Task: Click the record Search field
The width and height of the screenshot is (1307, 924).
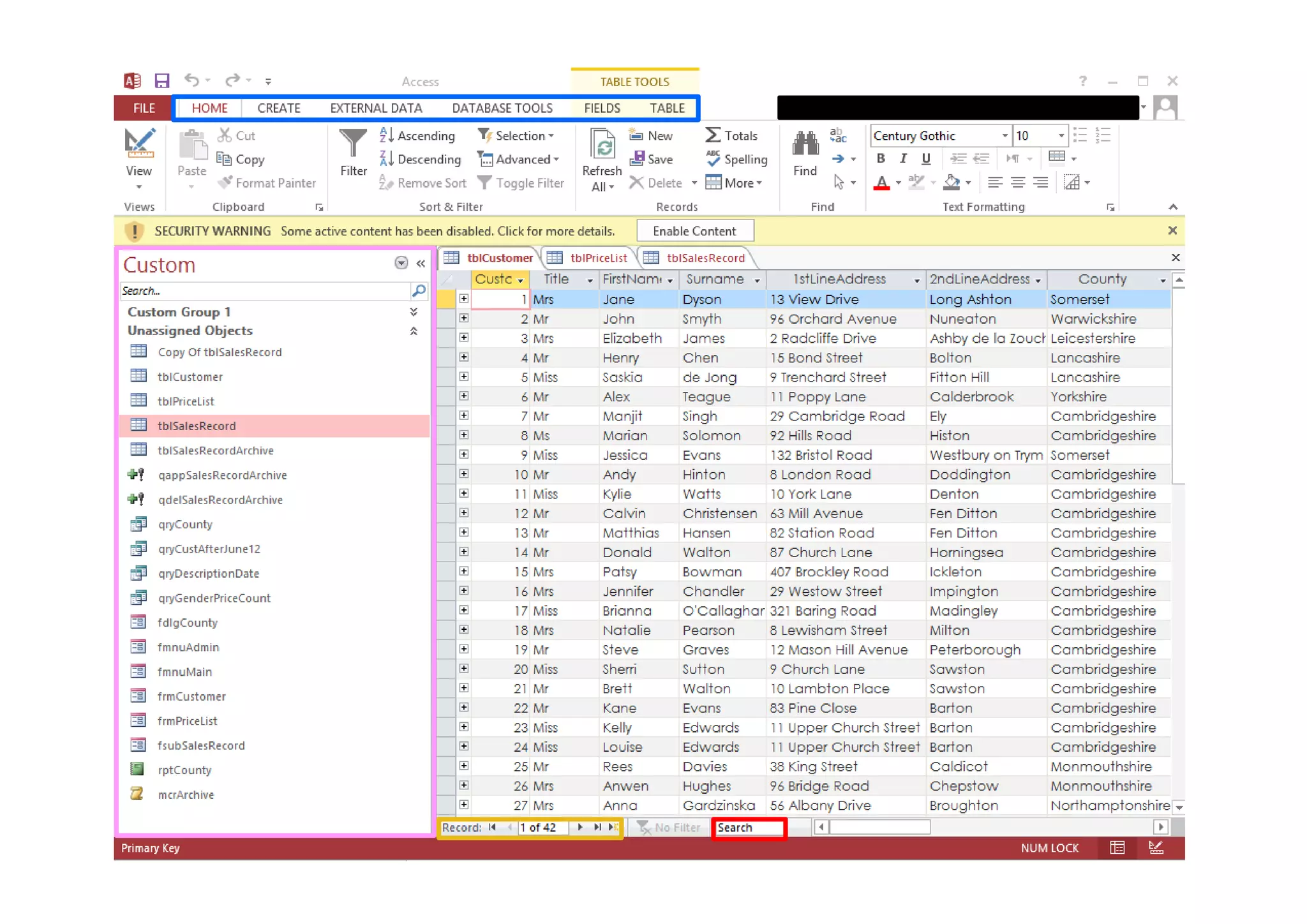Action: pyautogui.click(x=748, y=828)
